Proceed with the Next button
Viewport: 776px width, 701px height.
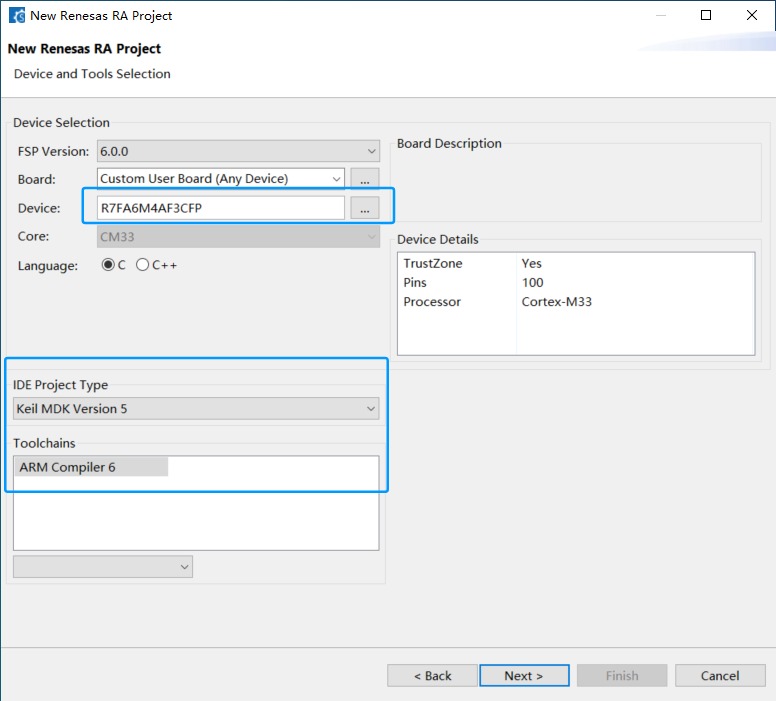click(x=524, y=675)
